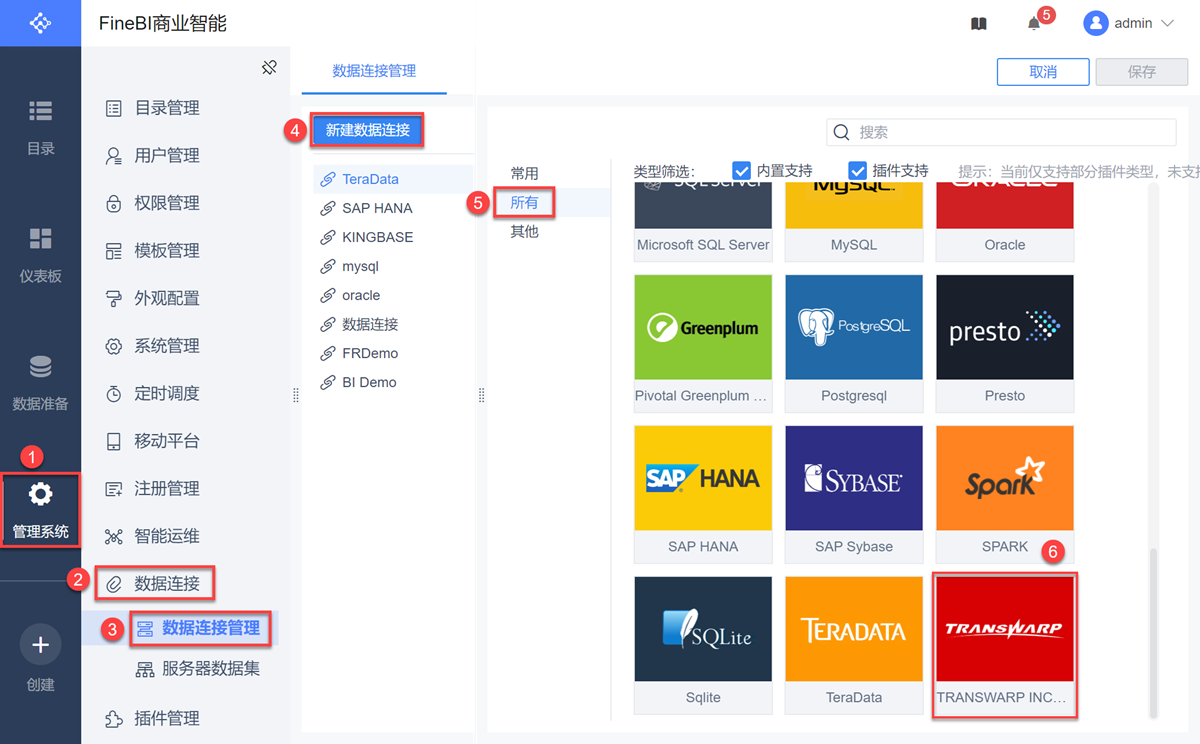This screenshot has height=744, width=1200.
Task: Open the 管理系统 gear section
Action: pos(40,510)
